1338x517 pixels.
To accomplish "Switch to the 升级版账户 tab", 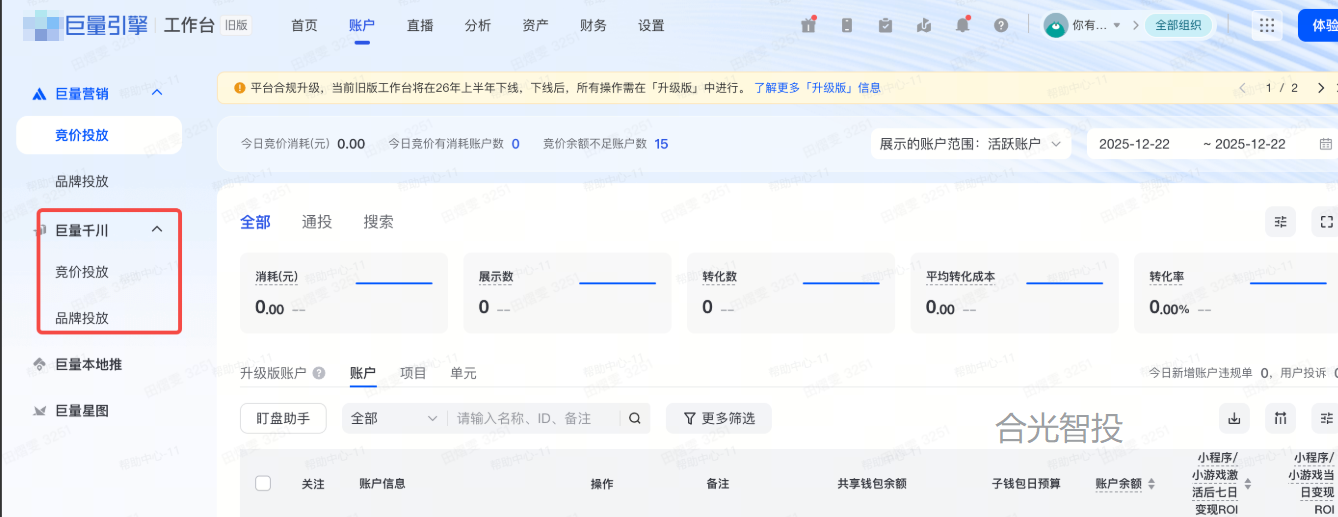I will point(273,373).
